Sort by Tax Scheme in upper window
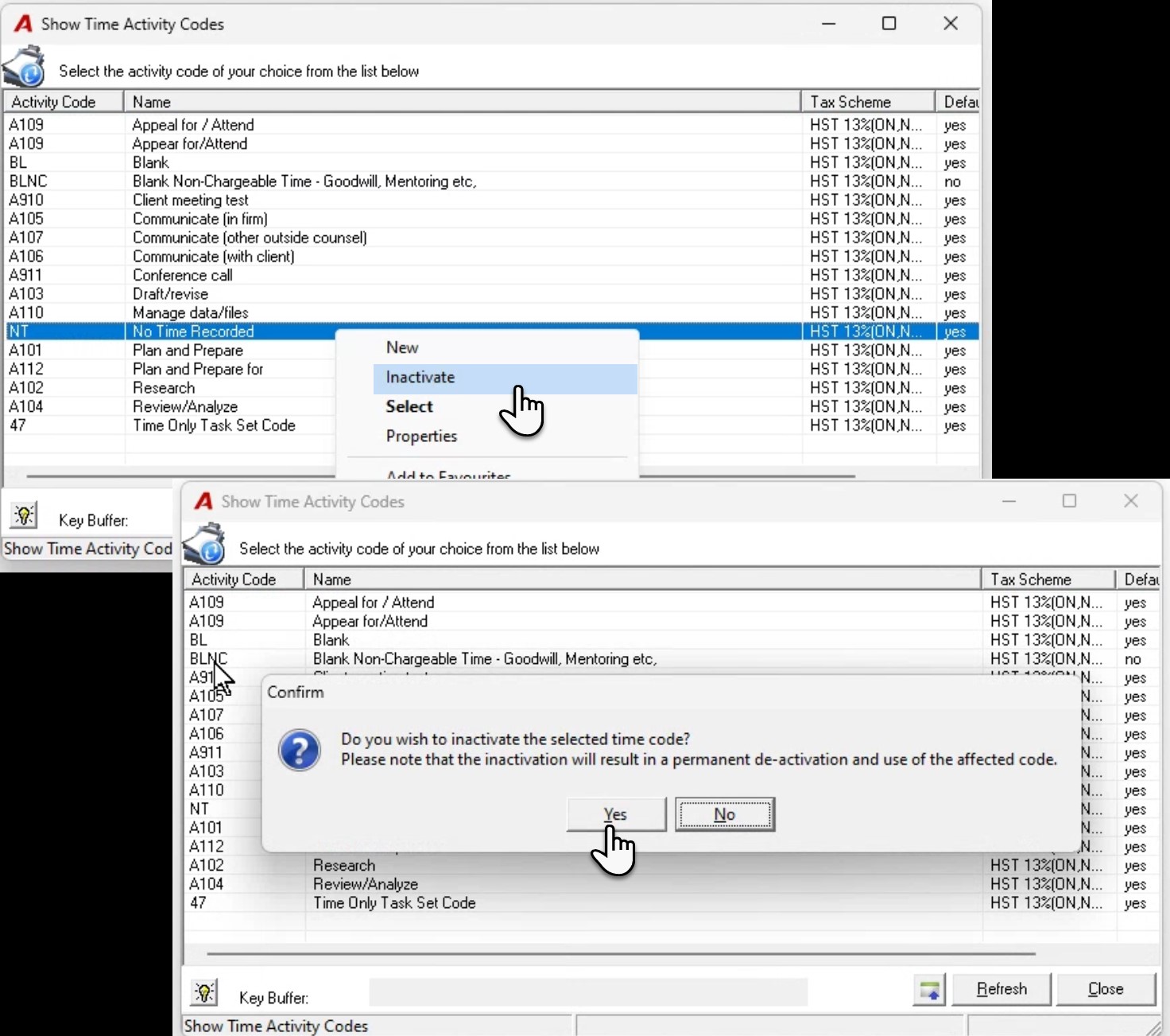The image size is (1170, 1036). [x=868, y=102]
